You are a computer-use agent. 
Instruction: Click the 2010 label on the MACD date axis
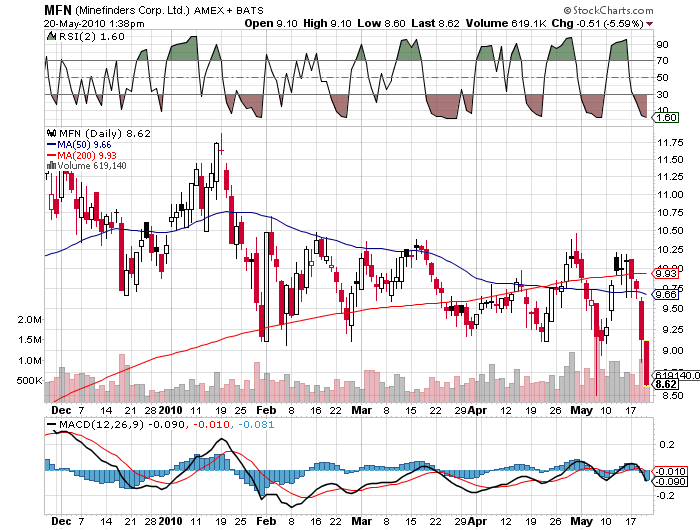(x=171, y=521)
